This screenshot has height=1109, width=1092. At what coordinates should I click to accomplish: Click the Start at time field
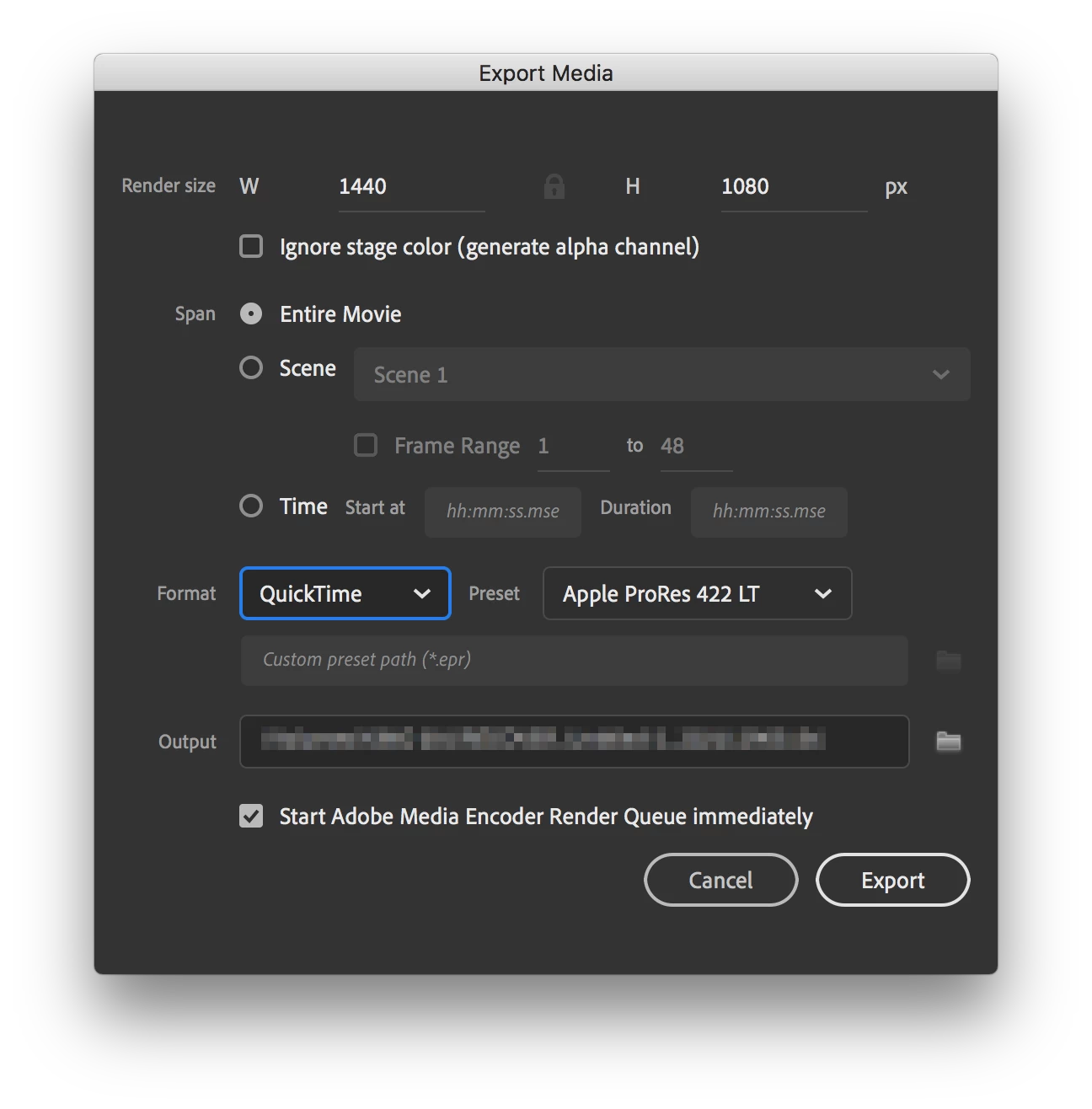tap(503, 512)
